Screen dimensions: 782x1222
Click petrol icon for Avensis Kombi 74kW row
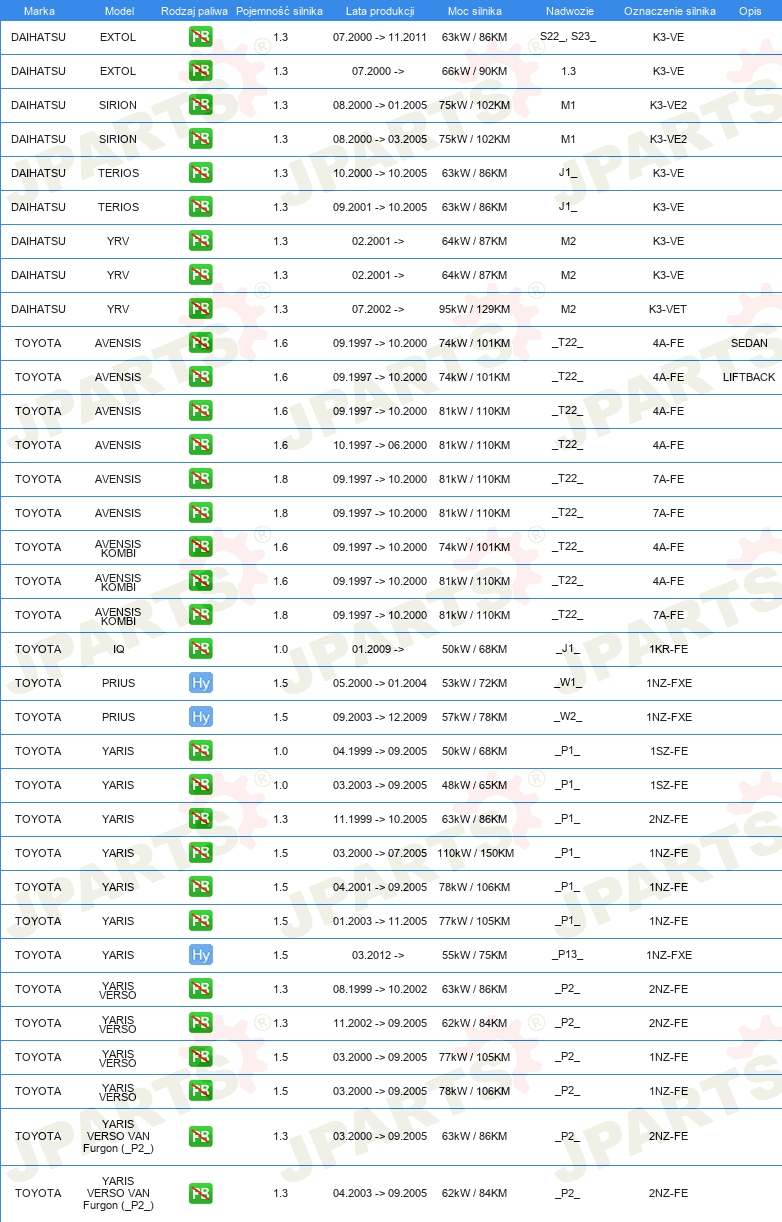200,547
